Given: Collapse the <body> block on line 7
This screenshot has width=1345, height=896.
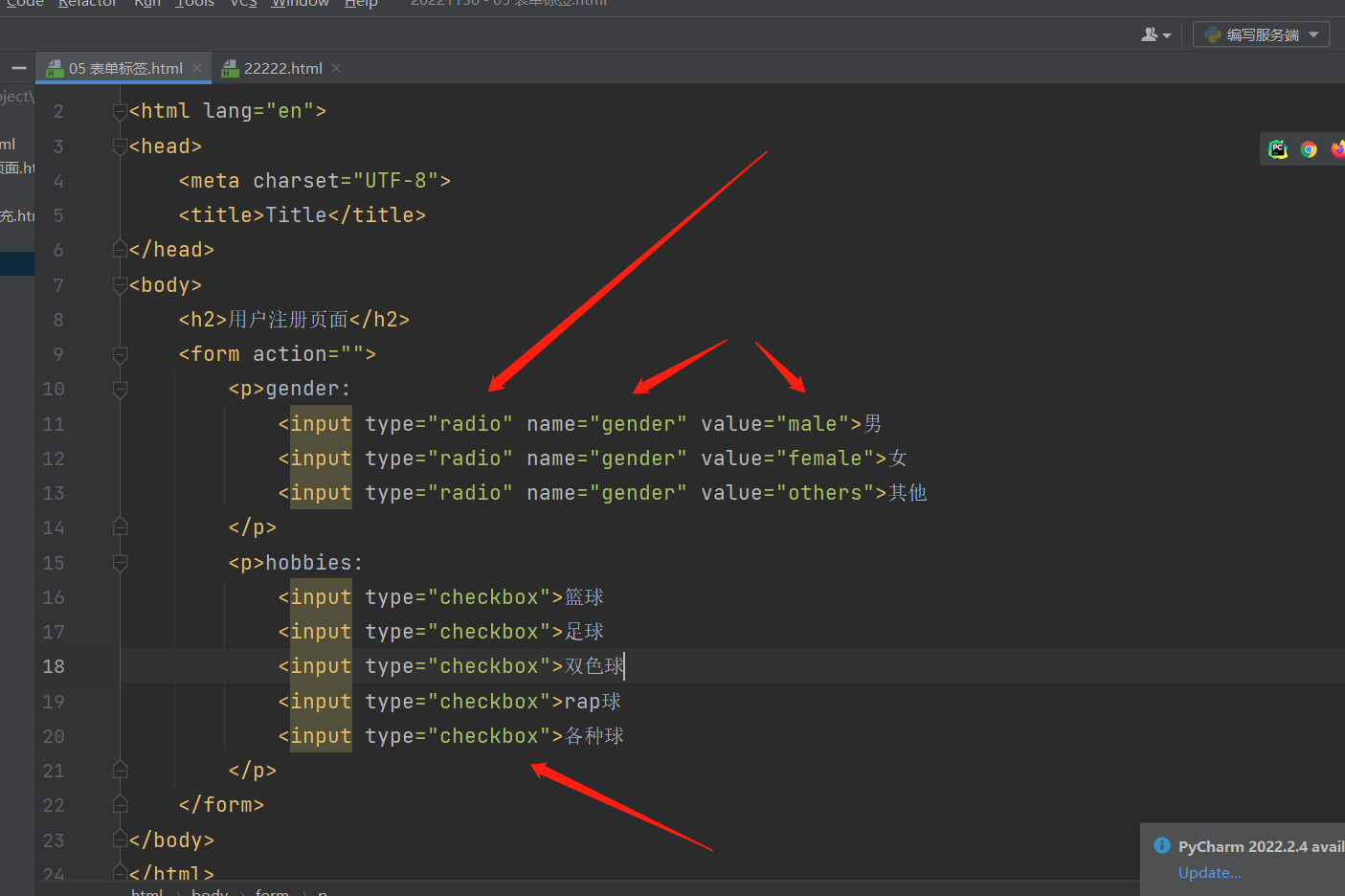Looking at the screenshot, I should point(120,285).
